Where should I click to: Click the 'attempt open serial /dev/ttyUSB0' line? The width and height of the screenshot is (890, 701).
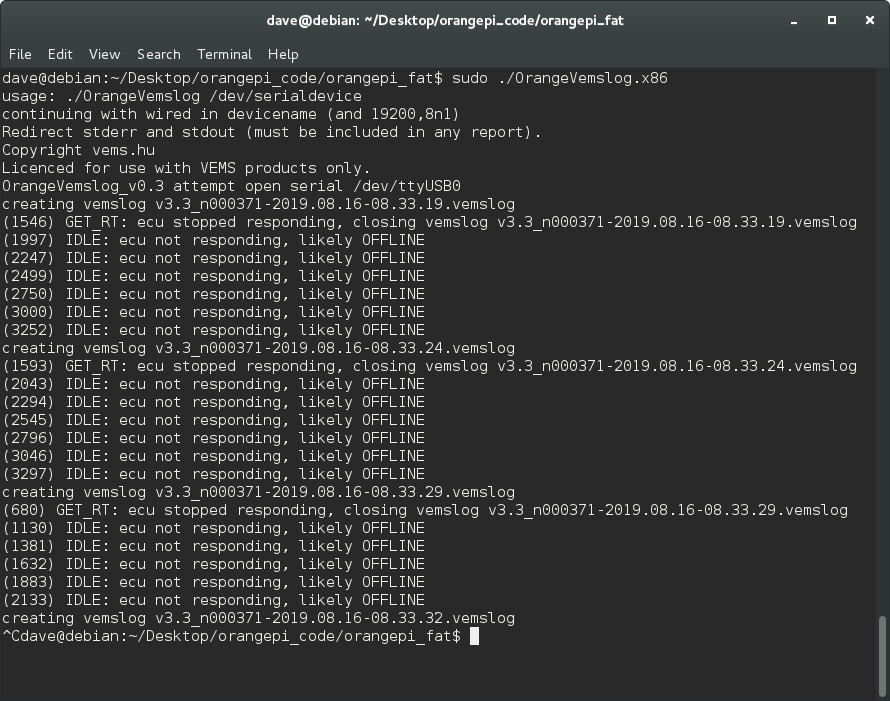tap(231, 186)
